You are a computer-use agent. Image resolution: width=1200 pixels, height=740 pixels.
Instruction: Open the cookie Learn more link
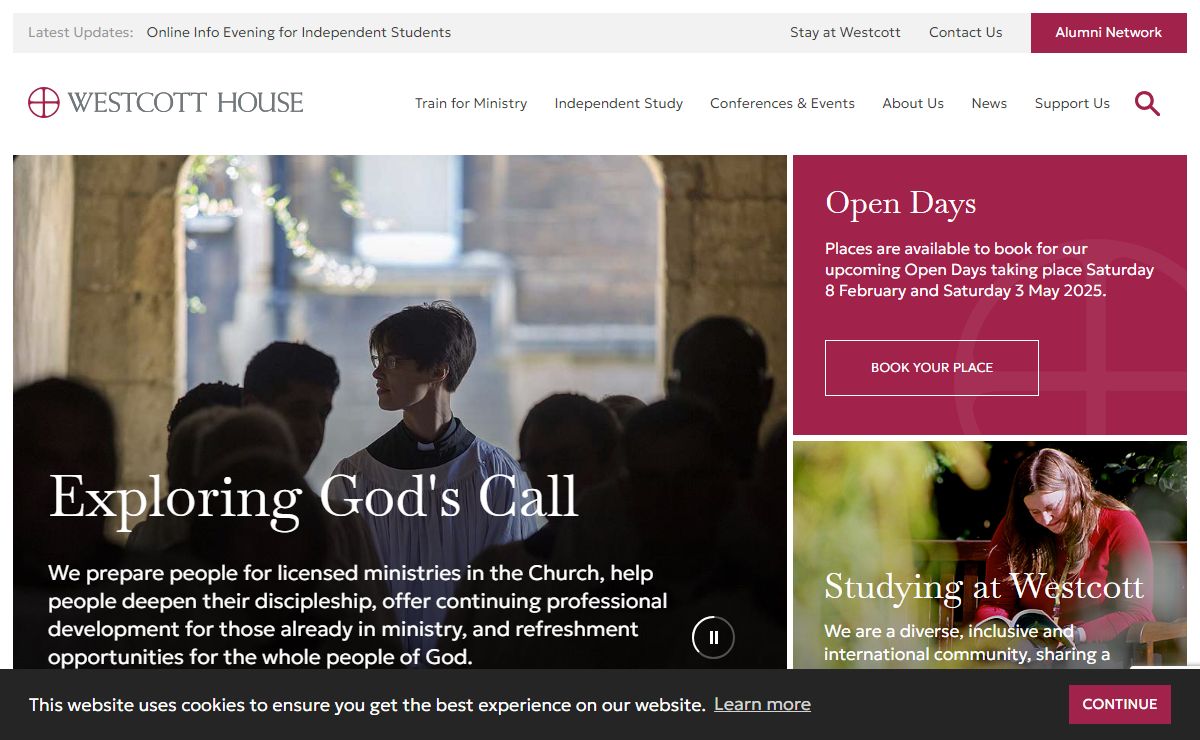762,704
